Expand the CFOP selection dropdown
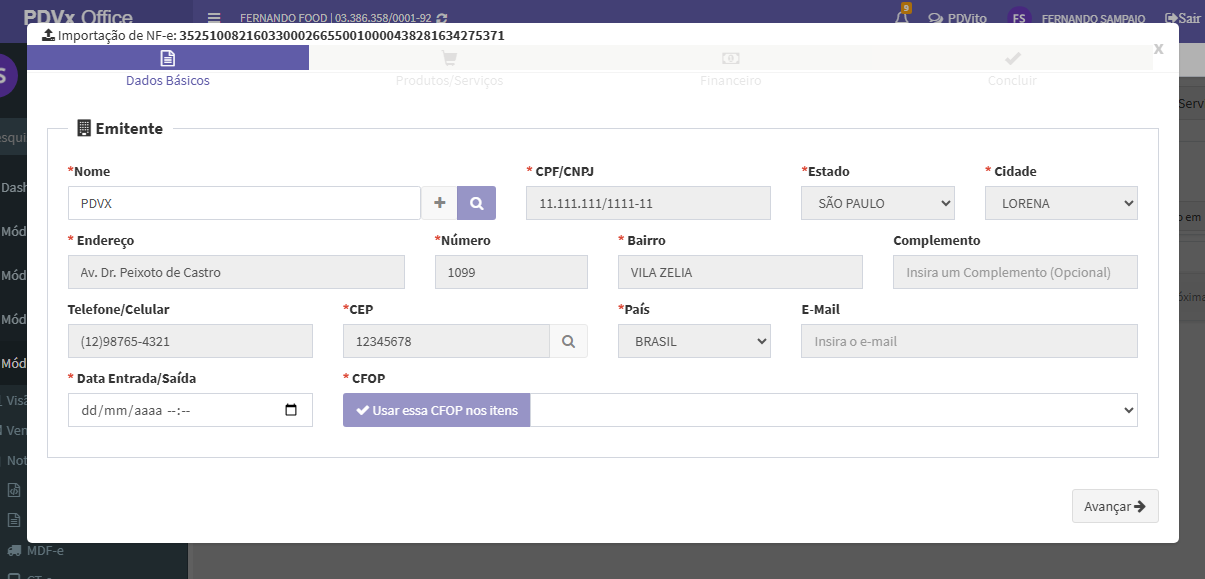This screenshot has height=579, width=1205. [833, 410]
